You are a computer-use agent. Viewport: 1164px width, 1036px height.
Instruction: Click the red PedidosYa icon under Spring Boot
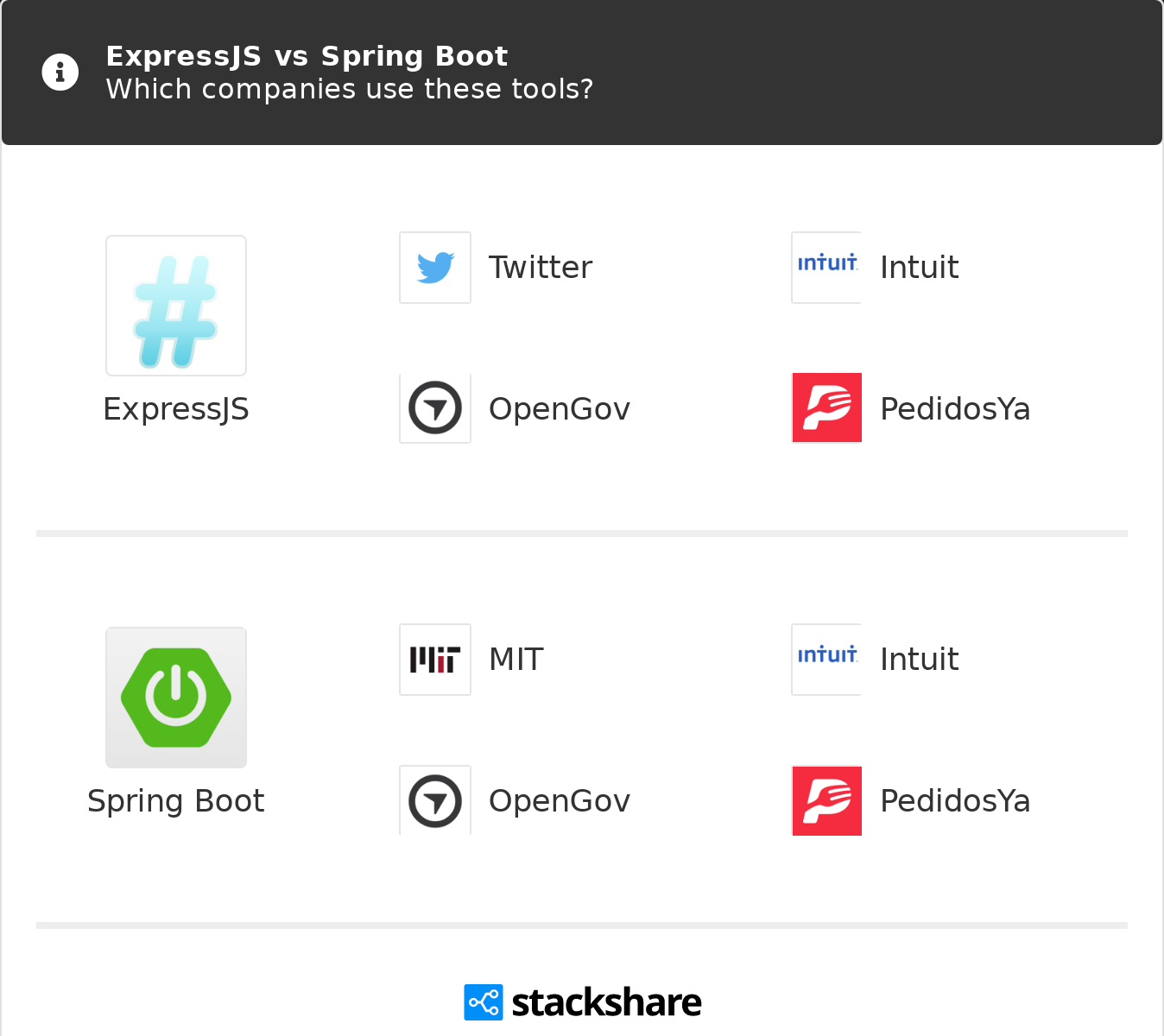(x=827, y=800)
